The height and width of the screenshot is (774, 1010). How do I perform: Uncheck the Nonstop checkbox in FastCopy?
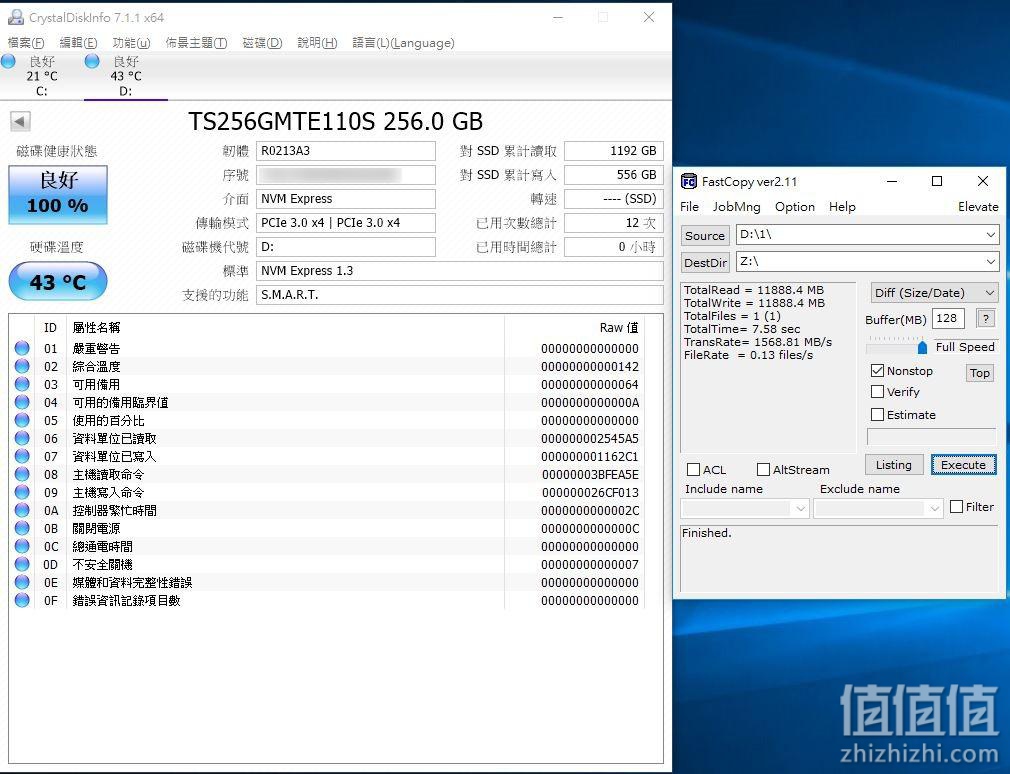pyautogui.click(x=877, y=371)
